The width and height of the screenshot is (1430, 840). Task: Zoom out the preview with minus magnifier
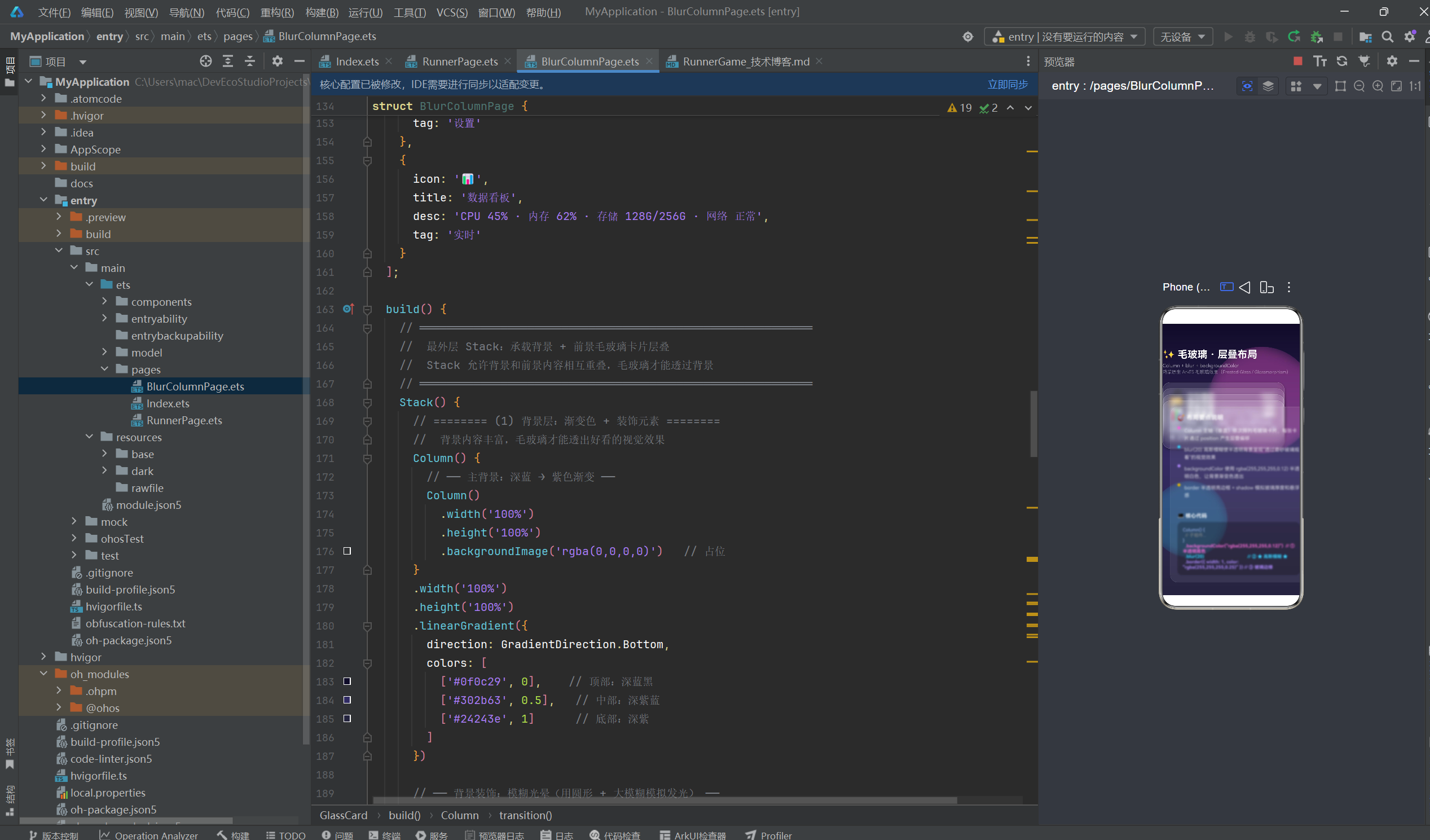click(x=1359, y=86)
